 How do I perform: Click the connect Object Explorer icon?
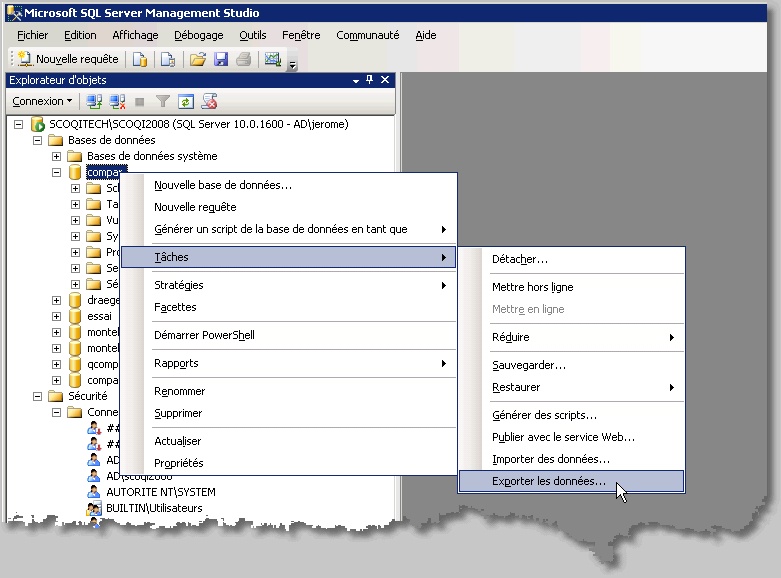(94, 102)
